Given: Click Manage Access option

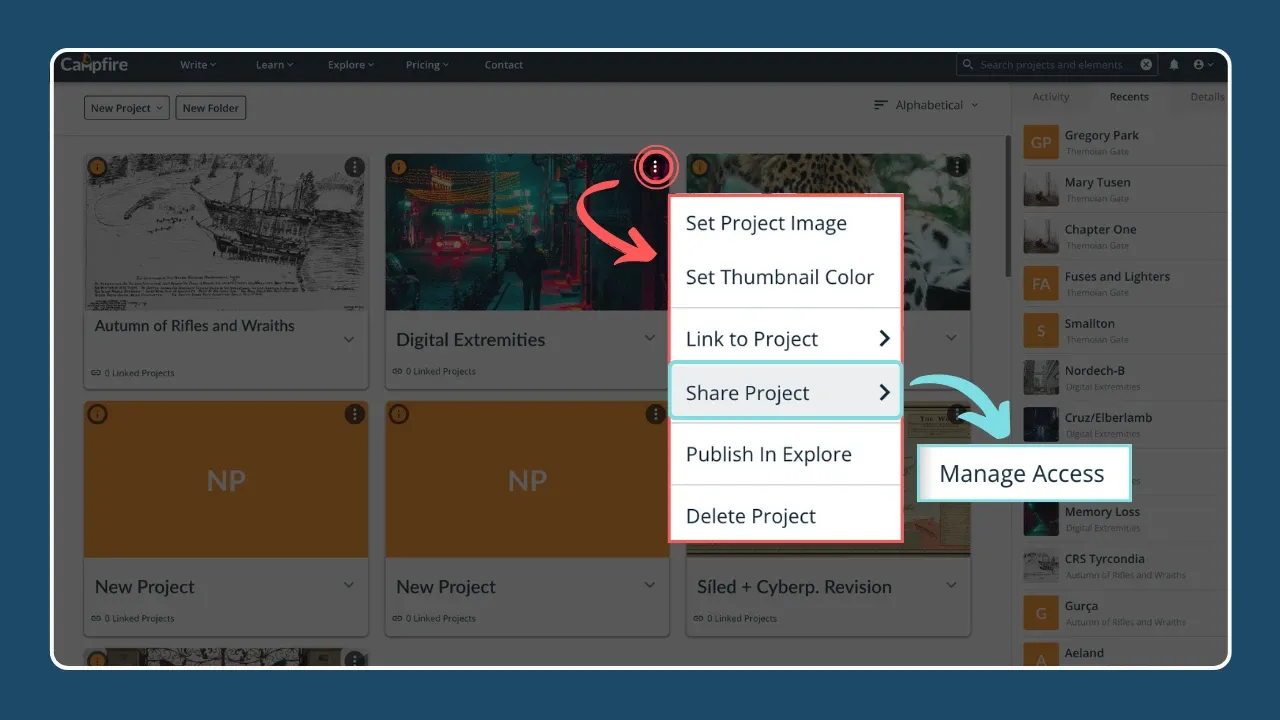Looking at the screenshot, I should tap(1021, 474).
